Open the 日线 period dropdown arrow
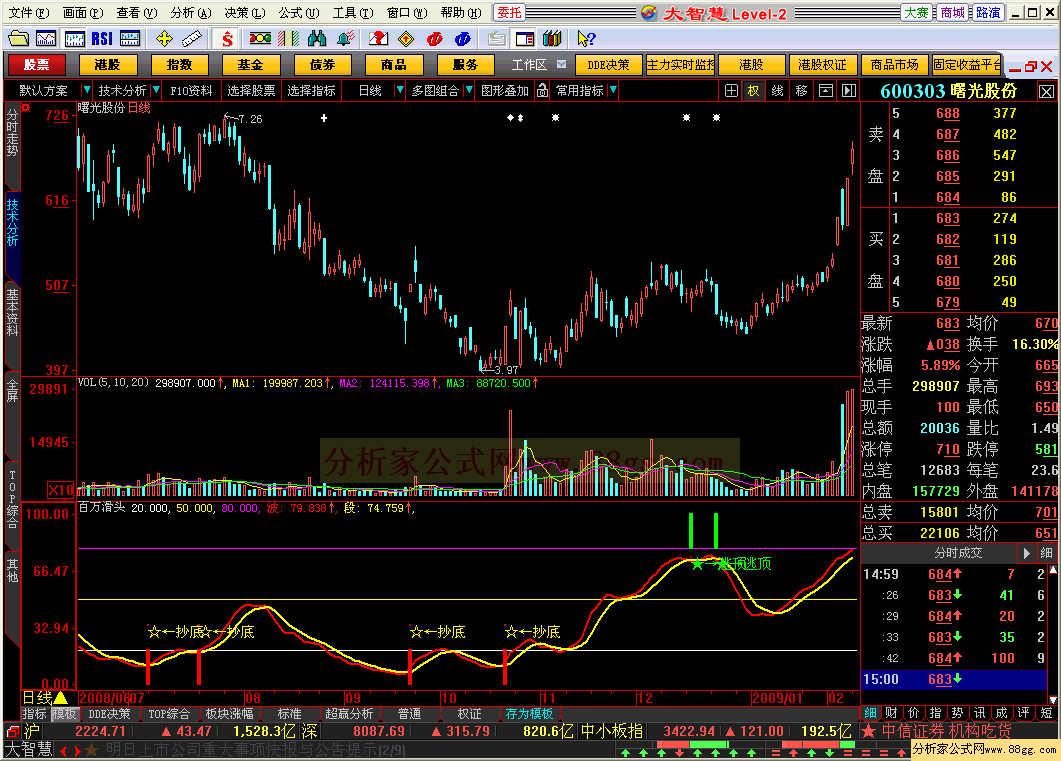The width and height of the screenshot is (1061, 761). point(399,90)
